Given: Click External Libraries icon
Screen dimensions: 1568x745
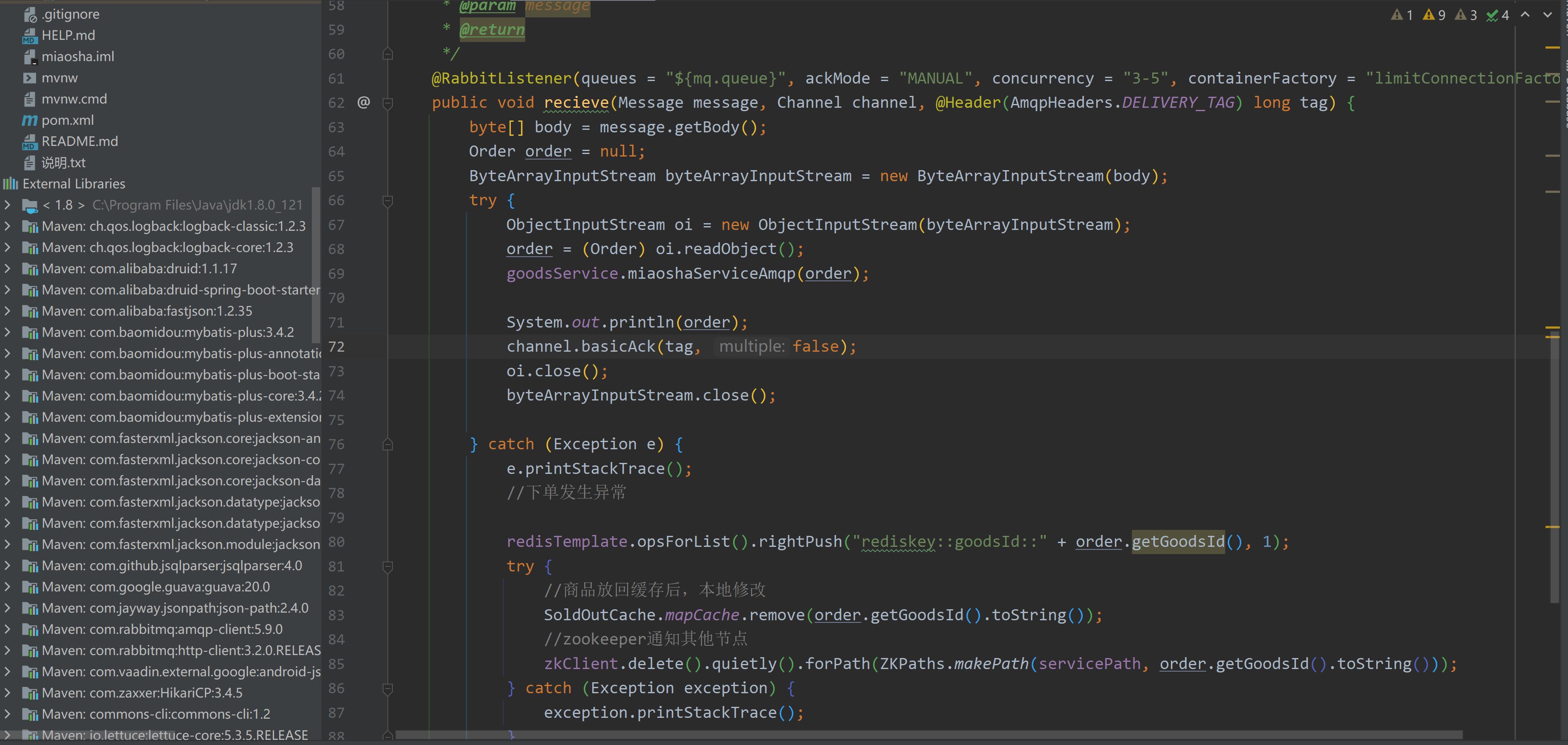Looking at the screenshot, I should [x=10, y=184].
